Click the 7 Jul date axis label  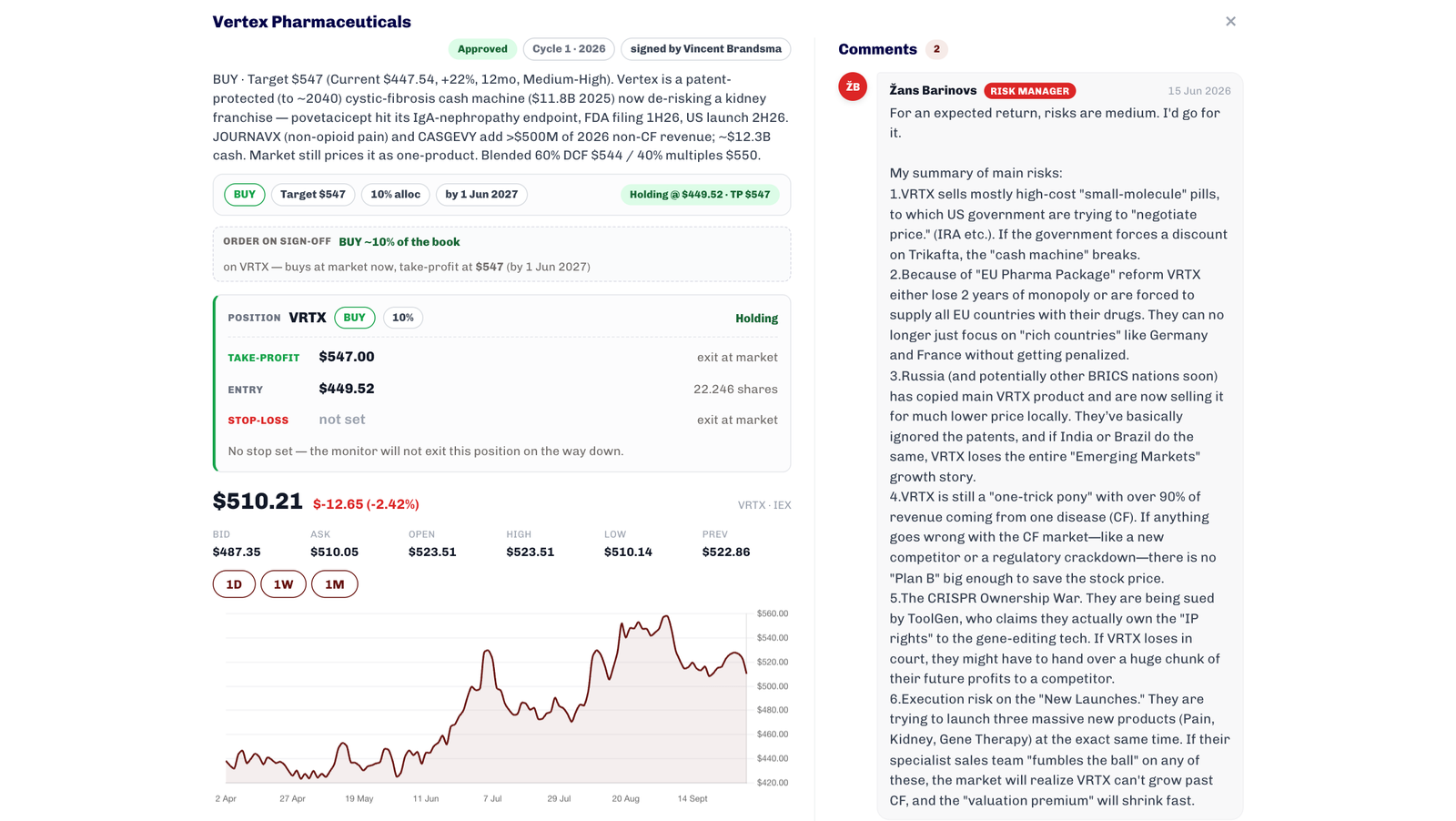[492, 799]
